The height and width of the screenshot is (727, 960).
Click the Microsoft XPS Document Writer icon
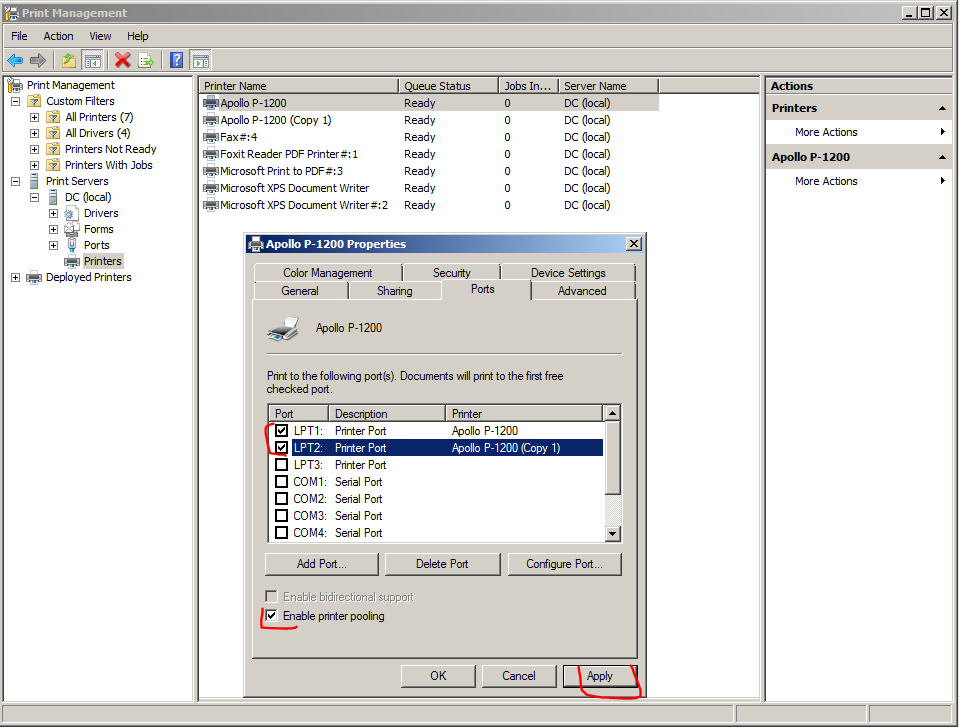pos(211,188)
